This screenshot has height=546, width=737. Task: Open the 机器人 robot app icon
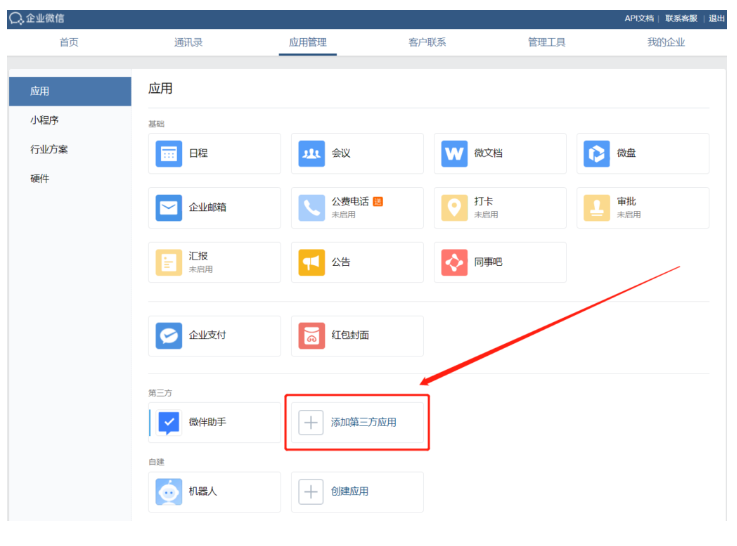(x=169, y=492)
